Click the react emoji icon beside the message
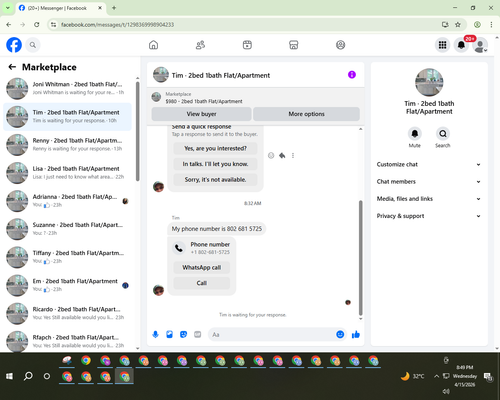Viewport: 500px width, 400px height. 271,155
